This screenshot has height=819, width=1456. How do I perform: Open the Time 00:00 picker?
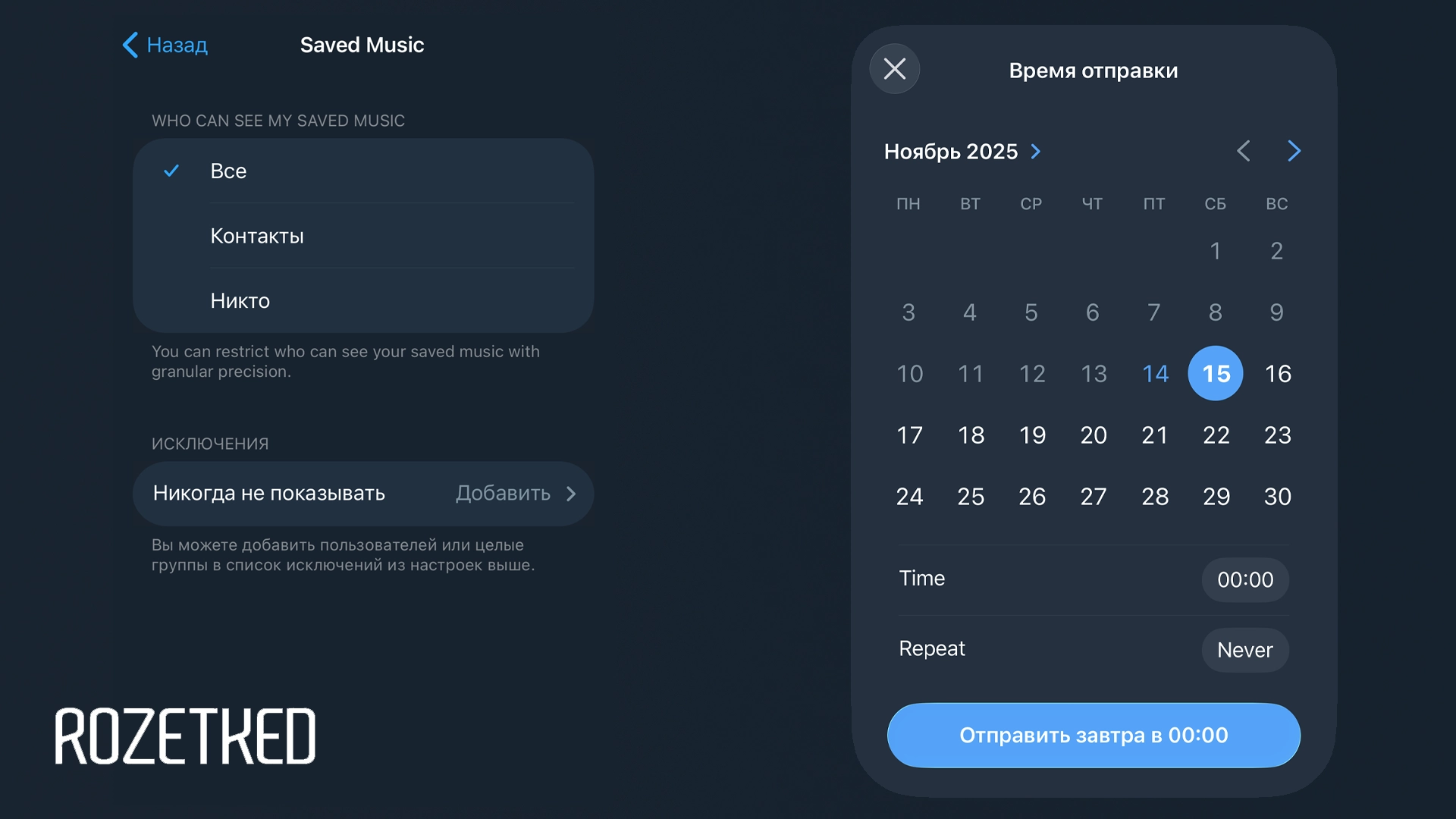1244,579
